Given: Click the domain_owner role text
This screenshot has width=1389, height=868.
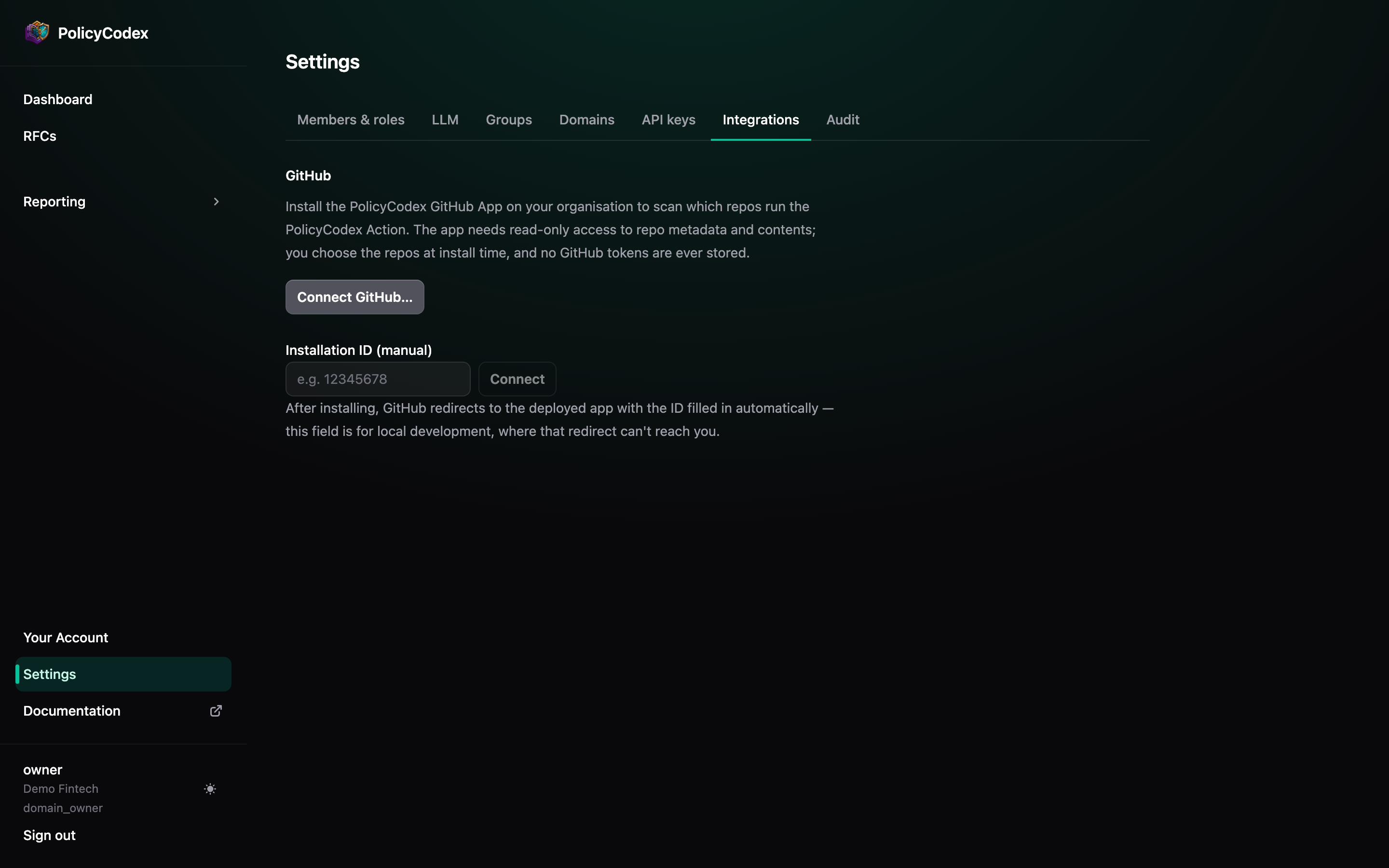Looking at the screenshot, I should pyautogui.click(x=63, y=808).
